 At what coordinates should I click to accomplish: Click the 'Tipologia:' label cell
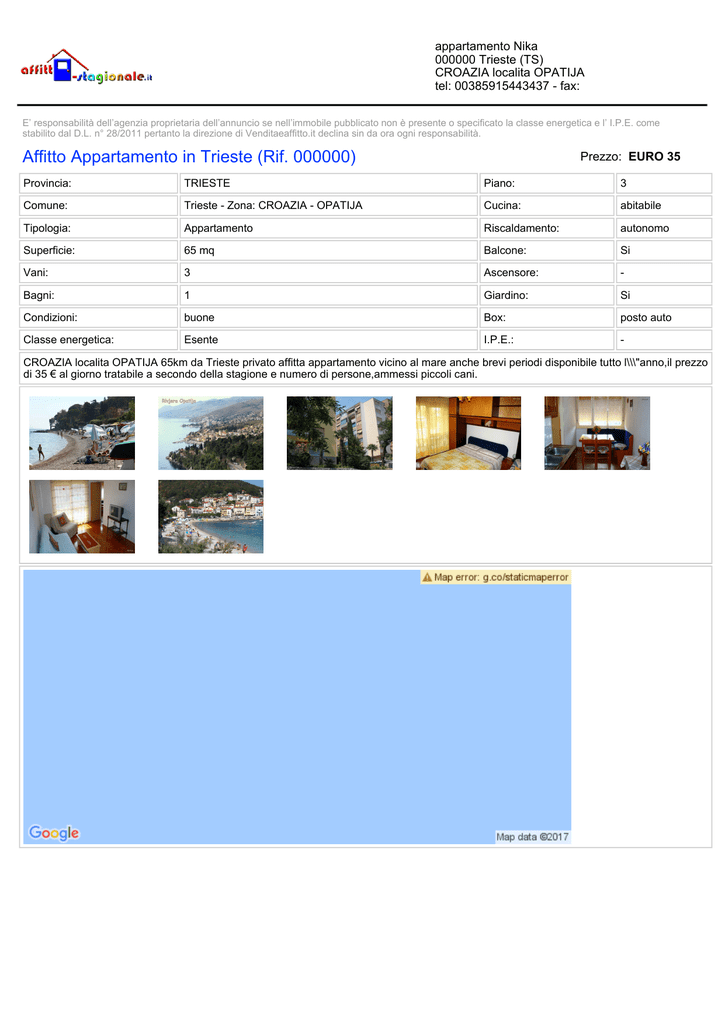[x=99, y=228]
